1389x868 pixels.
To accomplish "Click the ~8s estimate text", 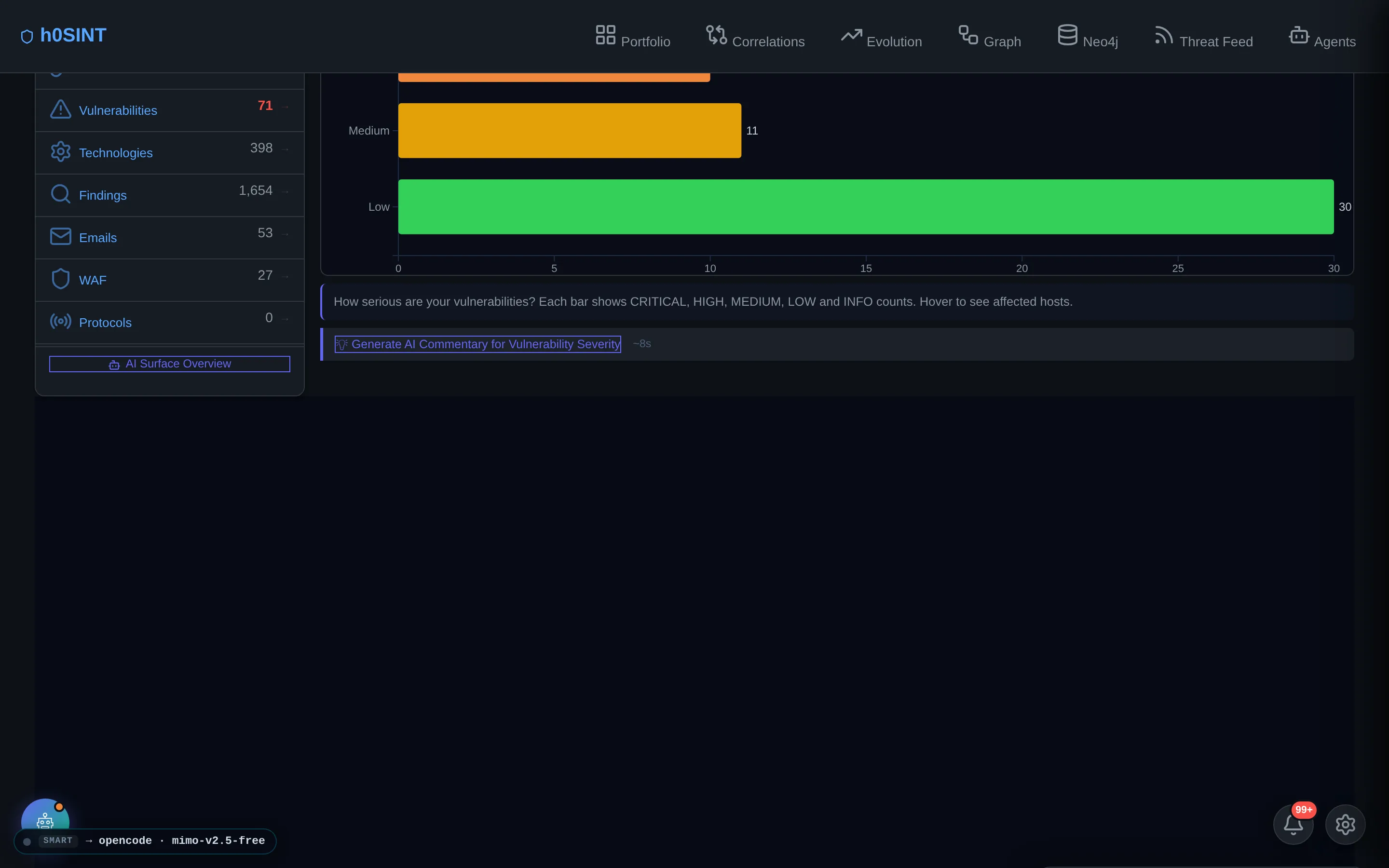I will tap(642, 344).
